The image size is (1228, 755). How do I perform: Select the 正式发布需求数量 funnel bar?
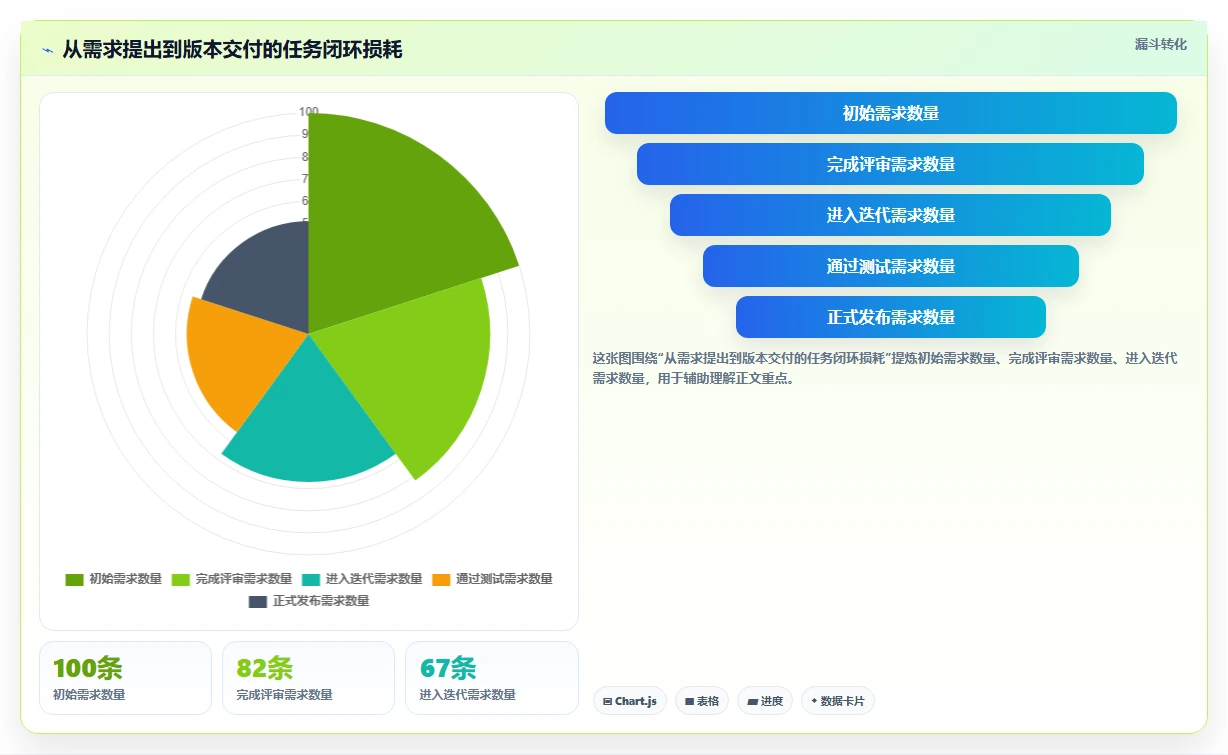(891, 317)
